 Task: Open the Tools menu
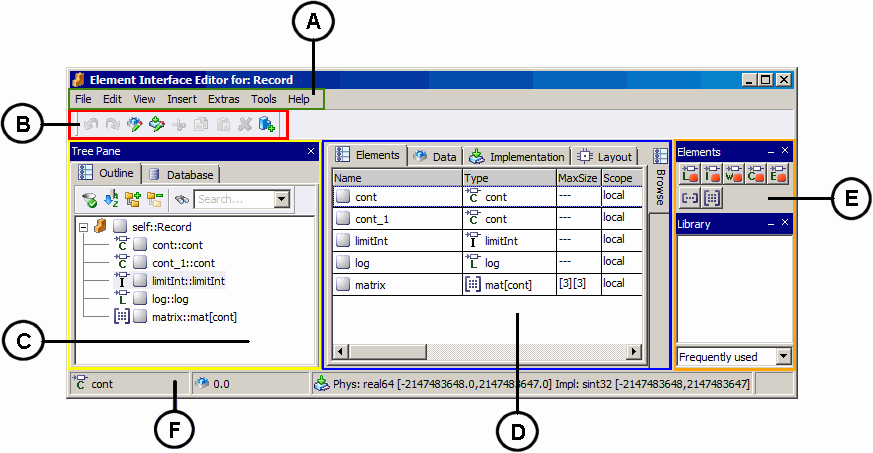263,99
